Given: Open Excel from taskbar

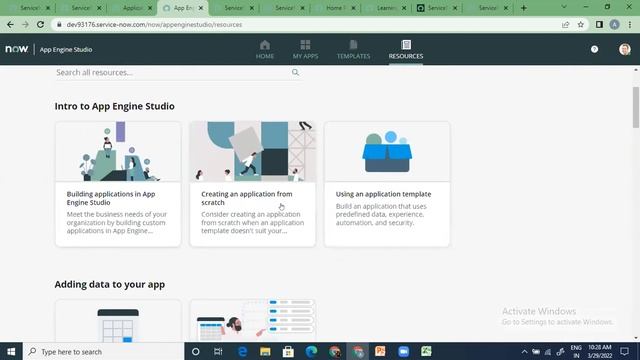Looking at the screenshot, I should coord(426,351).
